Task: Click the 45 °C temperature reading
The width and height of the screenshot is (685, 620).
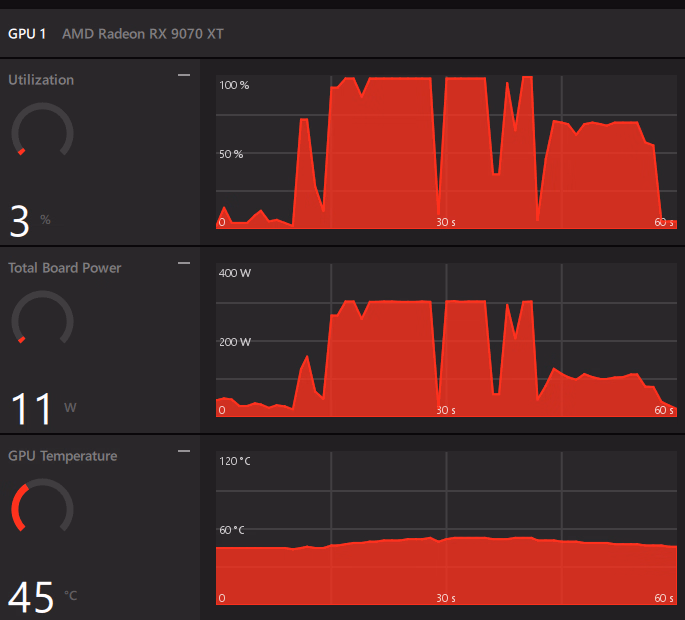Action: [32, 597]
